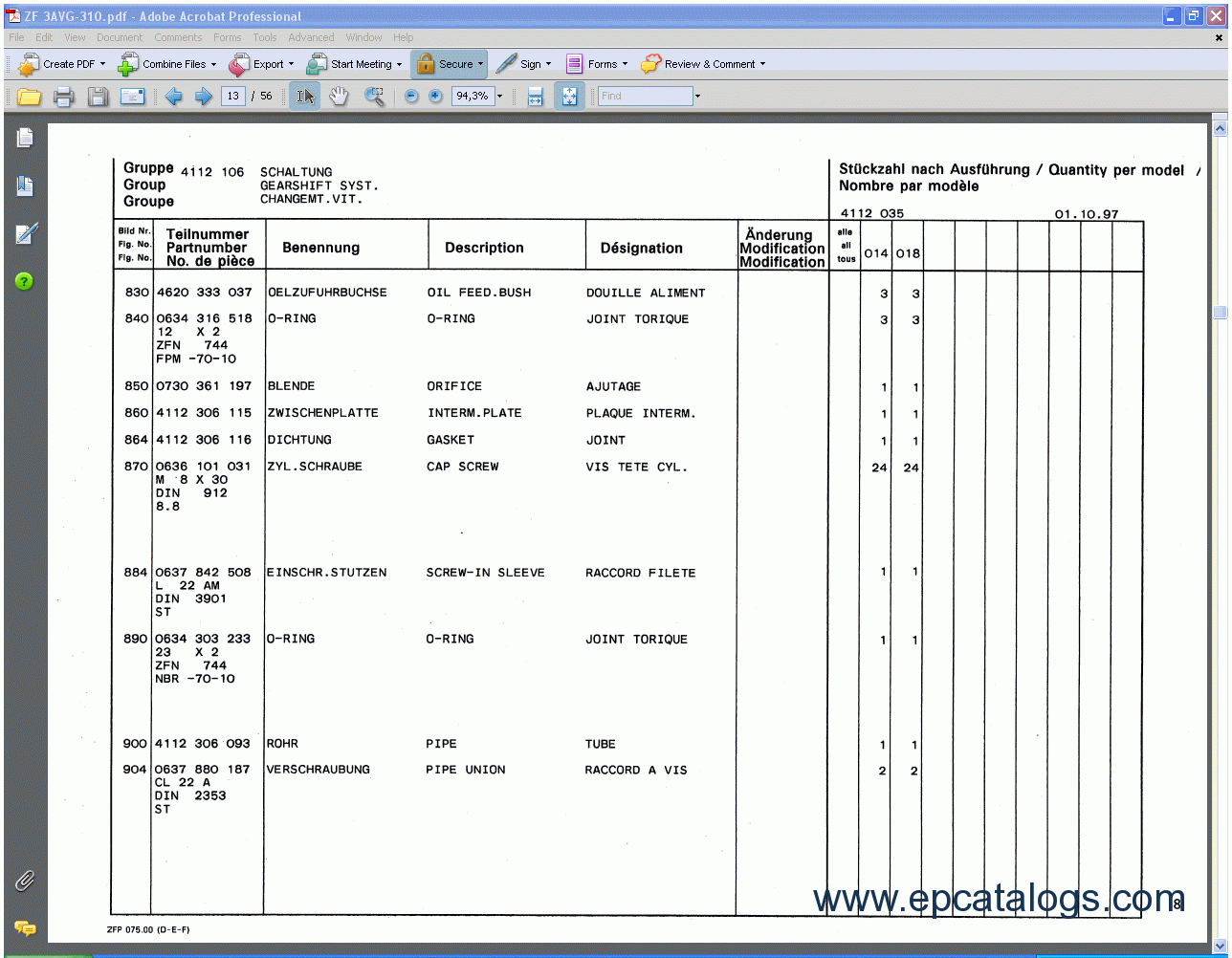Image resolution: width=1232 pixels, height=958 pixels.
Task: Click the SCREW-IN SLEEVE description
Action: click(x=486, y=573)
